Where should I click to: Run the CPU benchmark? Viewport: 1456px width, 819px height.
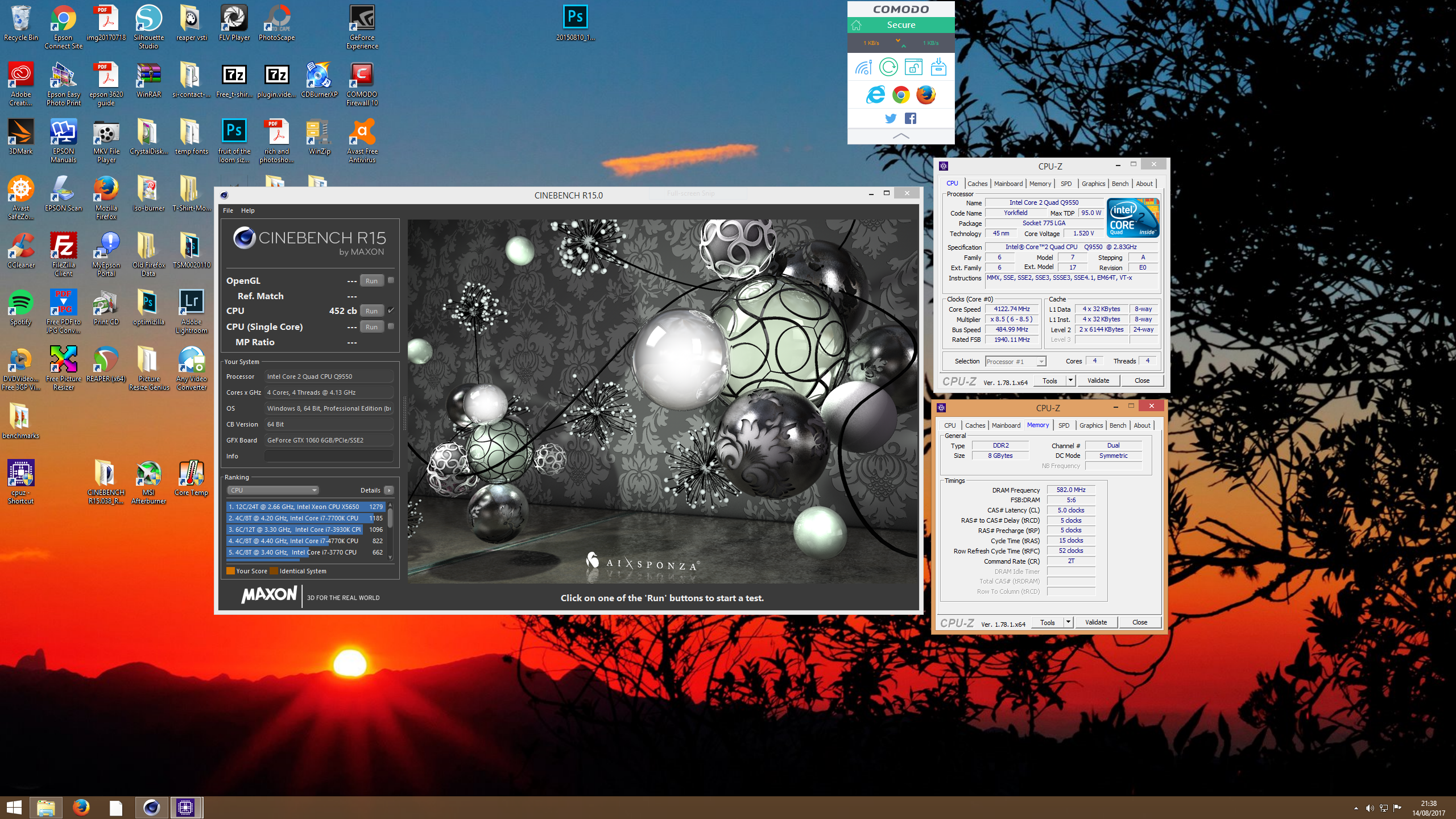pos(371,311)
